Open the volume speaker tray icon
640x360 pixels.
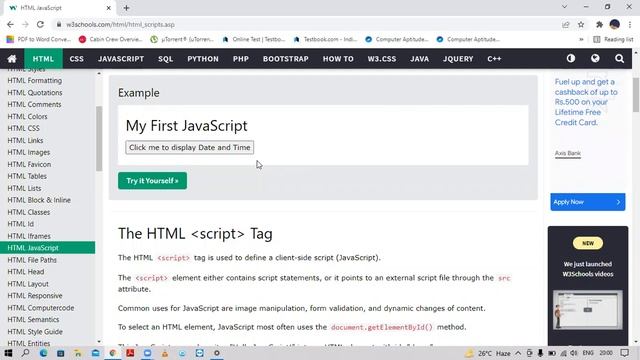[574, 353]
